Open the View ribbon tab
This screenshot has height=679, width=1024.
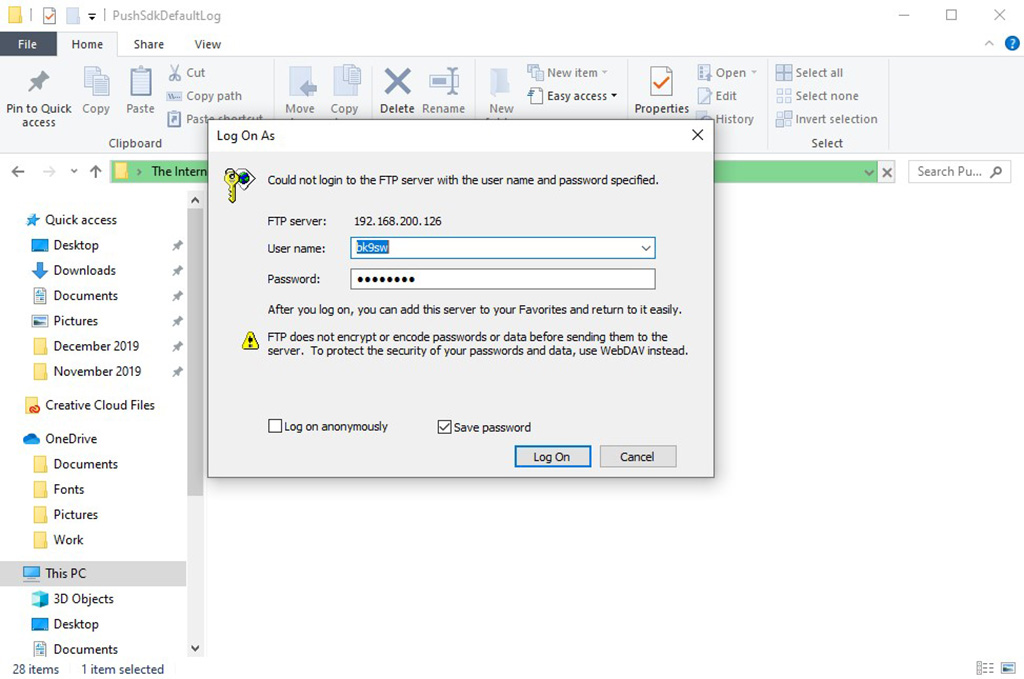coord(207,44)
